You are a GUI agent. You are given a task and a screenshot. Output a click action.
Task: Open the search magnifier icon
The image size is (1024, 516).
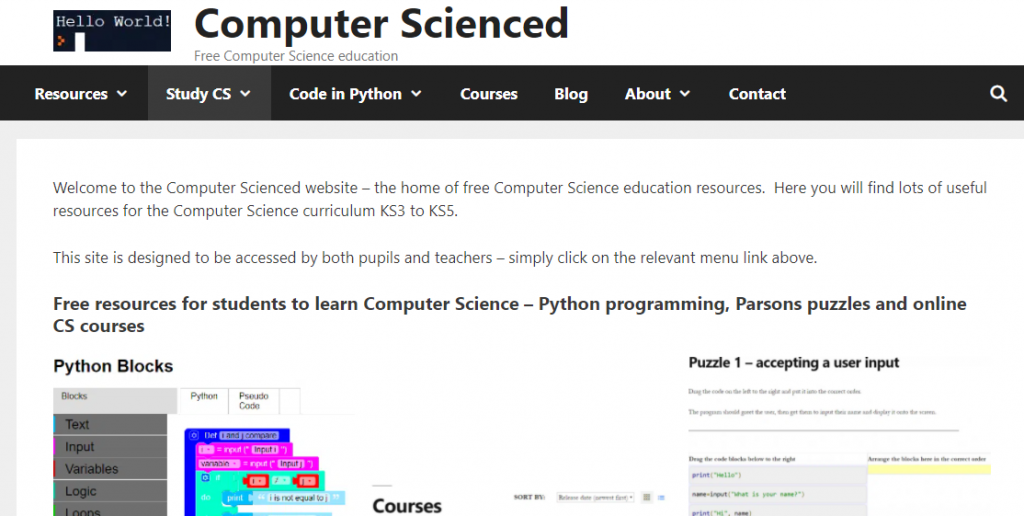998,94
